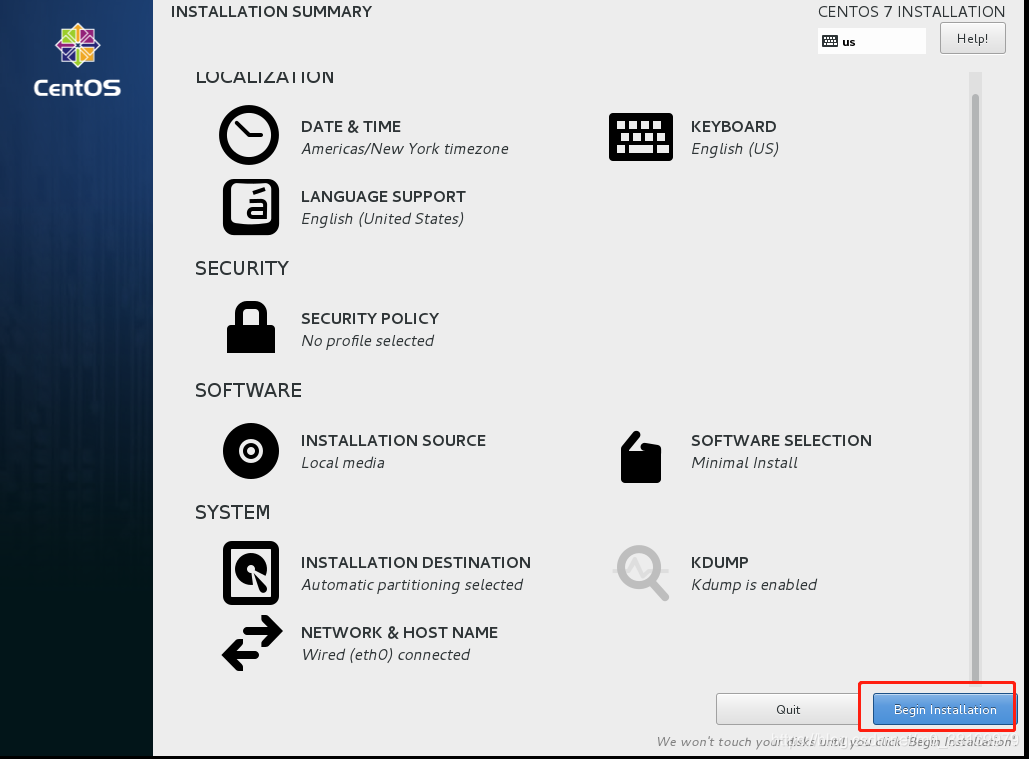
Task: Open the Help! button
Action: [x=972, y=38]
